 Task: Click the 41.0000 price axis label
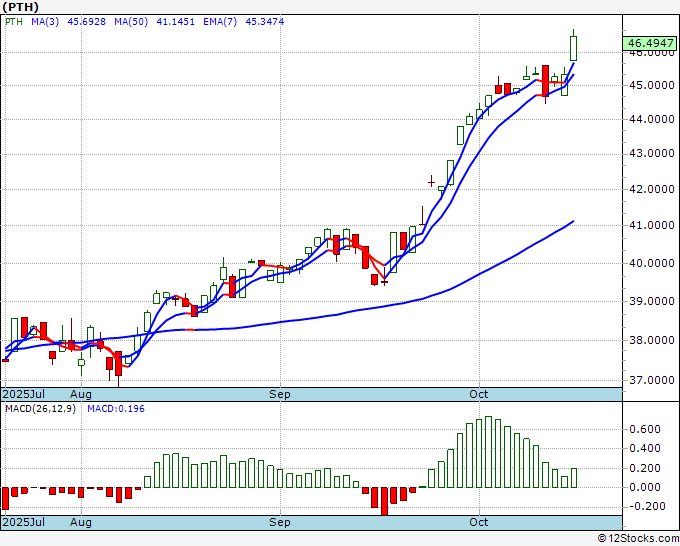pyautogui.click(x=651, y=226)
